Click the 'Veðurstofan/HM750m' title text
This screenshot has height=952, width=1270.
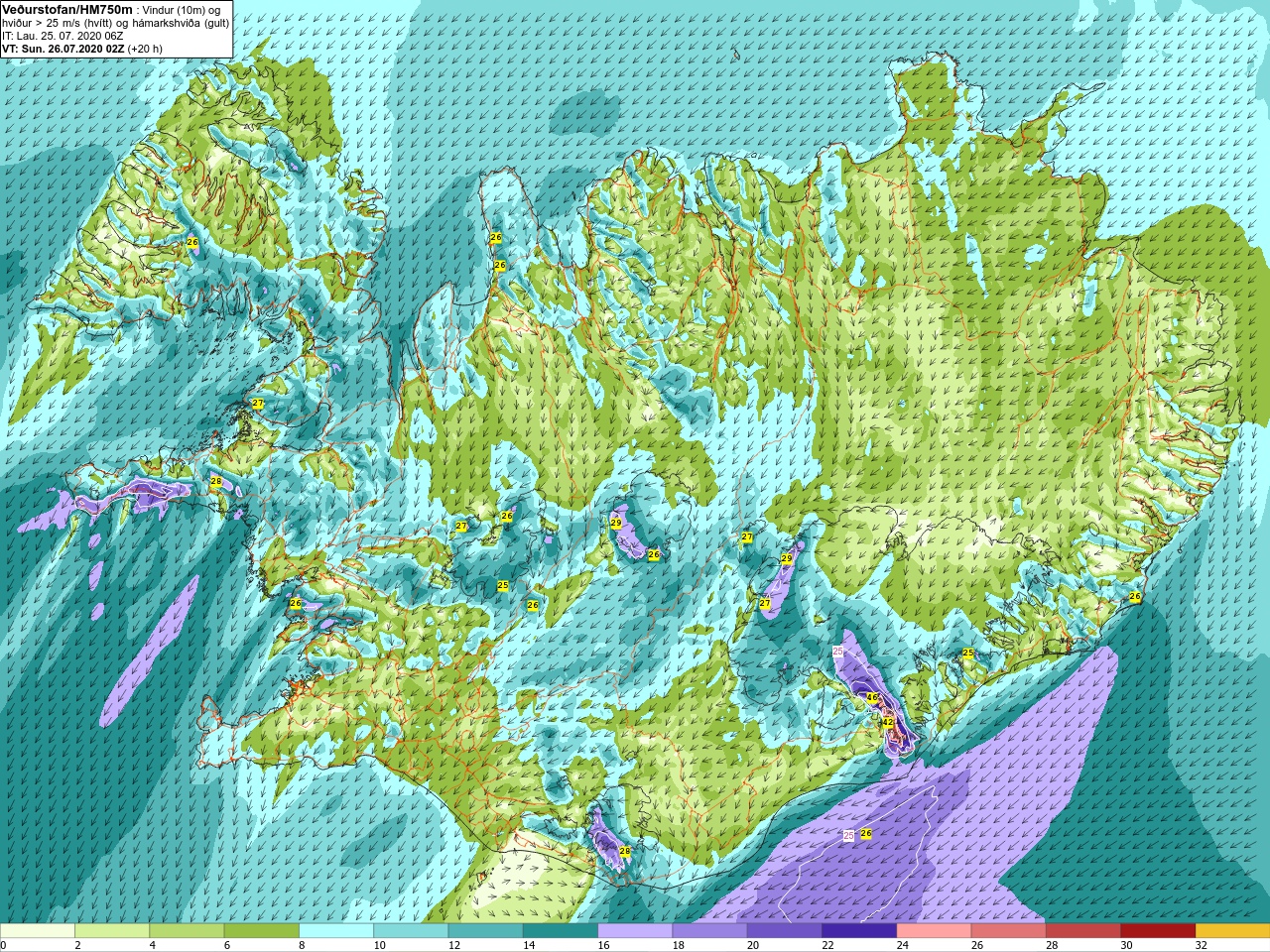tap(67, 9)
